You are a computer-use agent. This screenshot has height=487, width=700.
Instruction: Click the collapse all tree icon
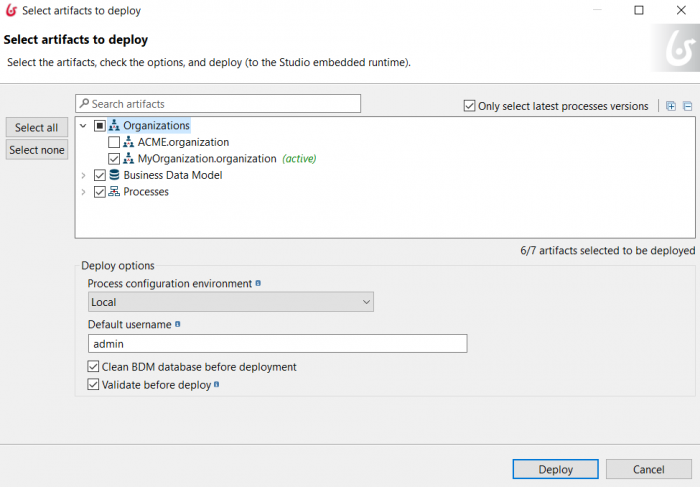[x=688, y=106]
